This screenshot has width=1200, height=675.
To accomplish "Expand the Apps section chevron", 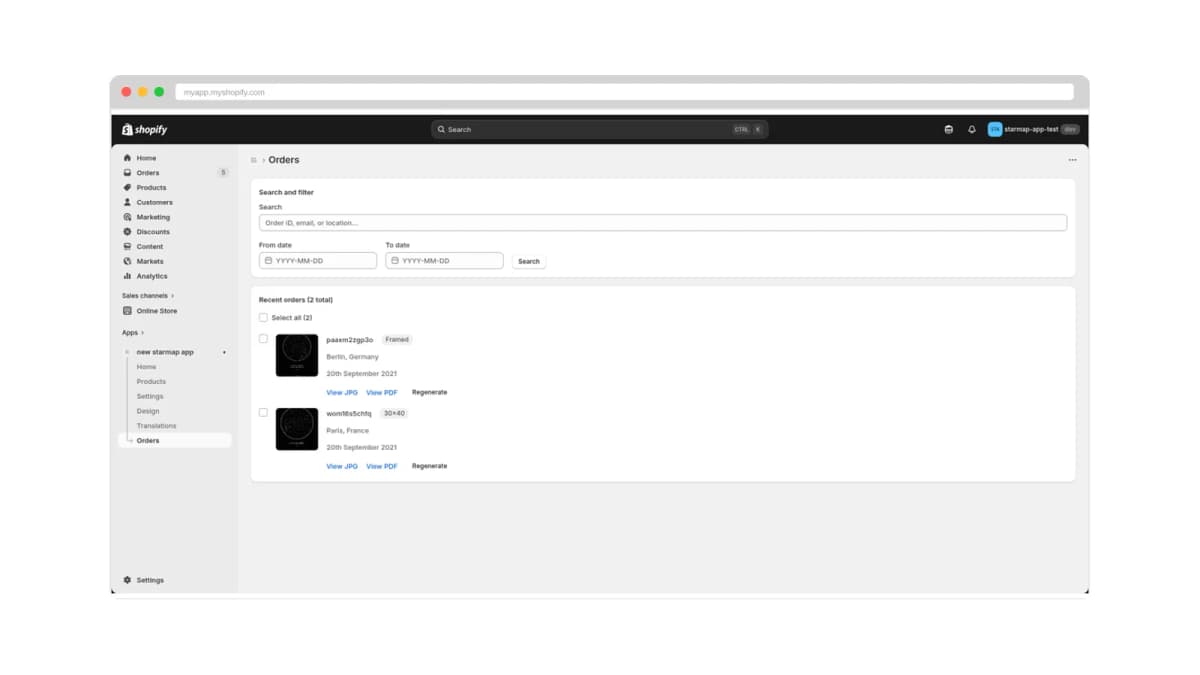I will point(142,333).
